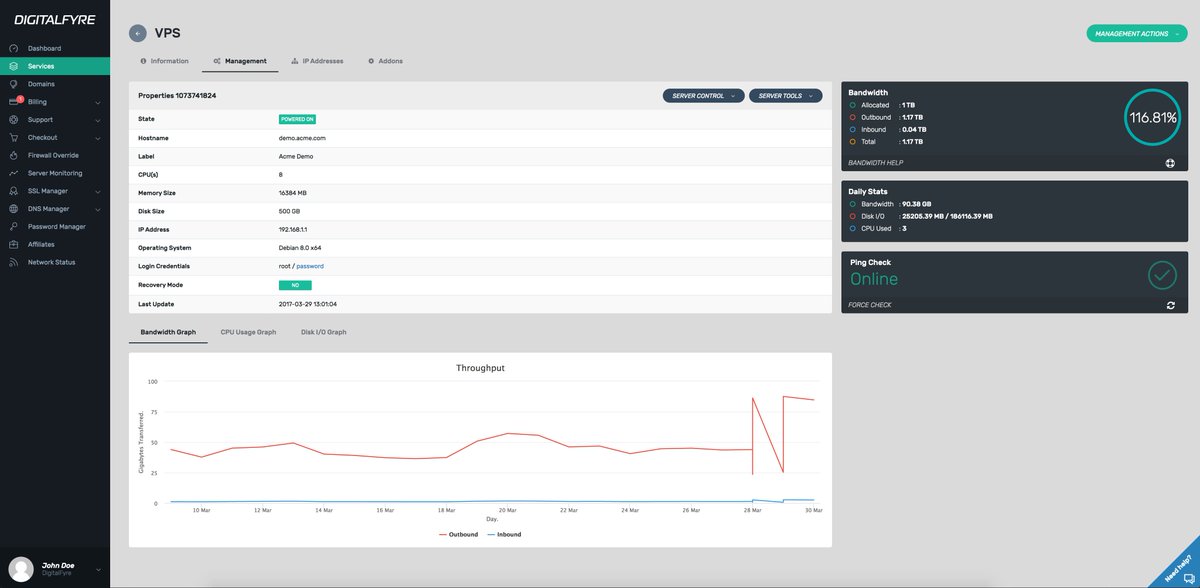
Task: Click the Domains globe icon
Action: pos(13,84)
